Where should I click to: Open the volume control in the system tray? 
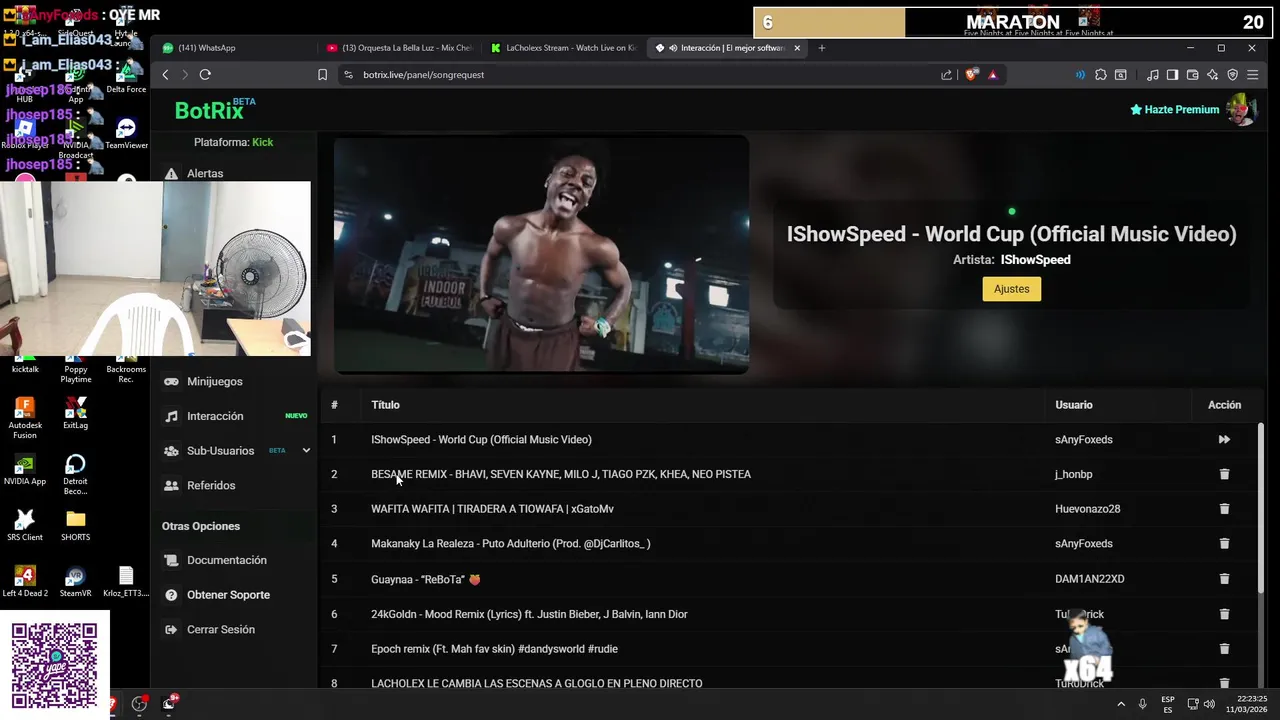pyautogui.click(x=1210, y=704)
